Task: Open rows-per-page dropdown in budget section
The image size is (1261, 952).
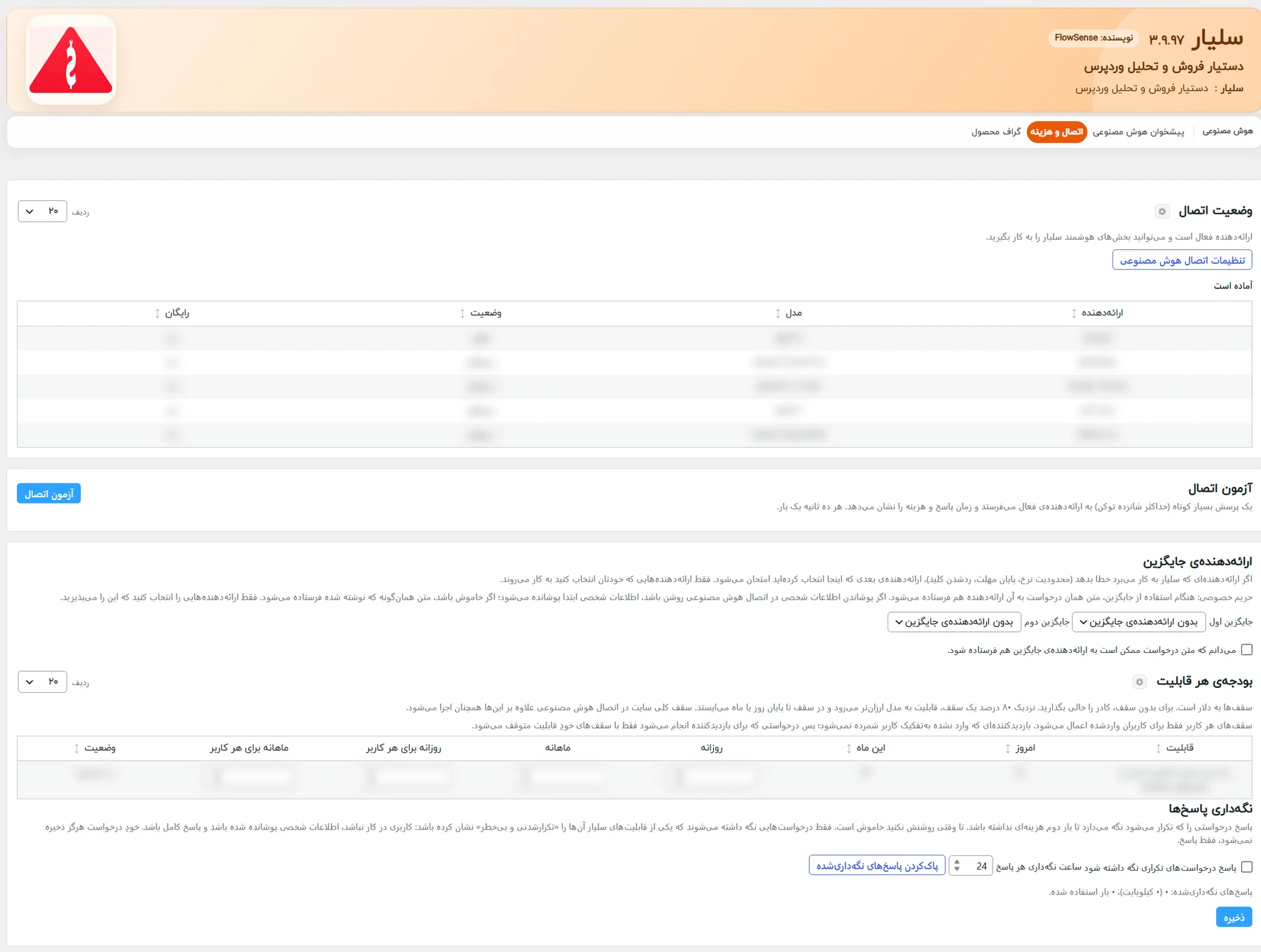Action: tap(42, 682)
